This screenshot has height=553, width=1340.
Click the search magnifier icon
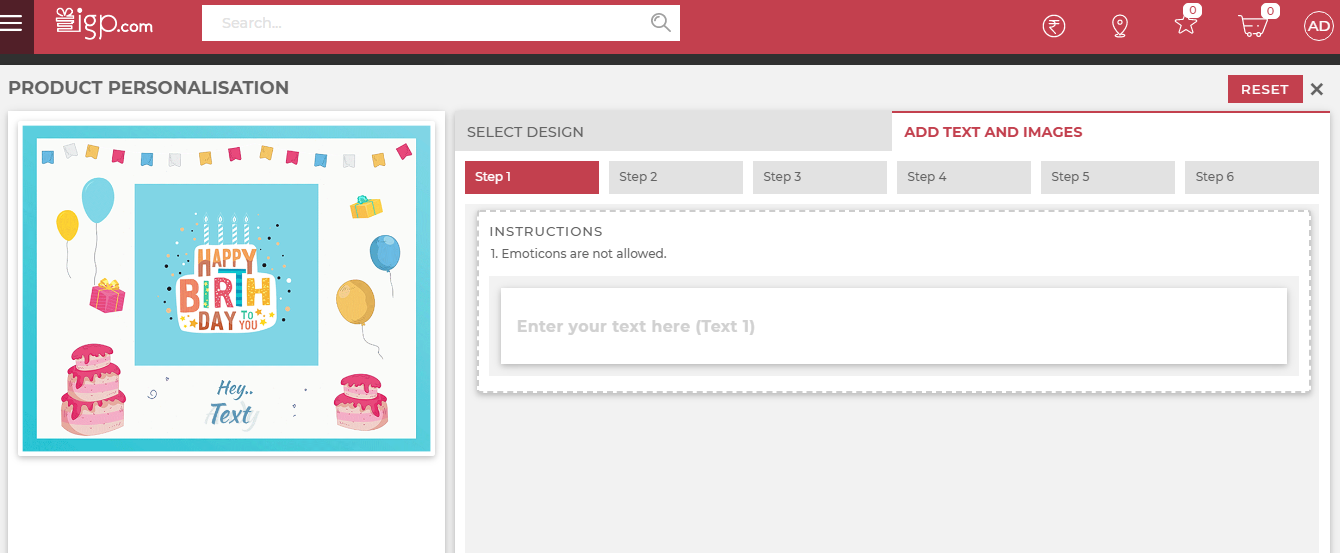[x=660, y=23]
